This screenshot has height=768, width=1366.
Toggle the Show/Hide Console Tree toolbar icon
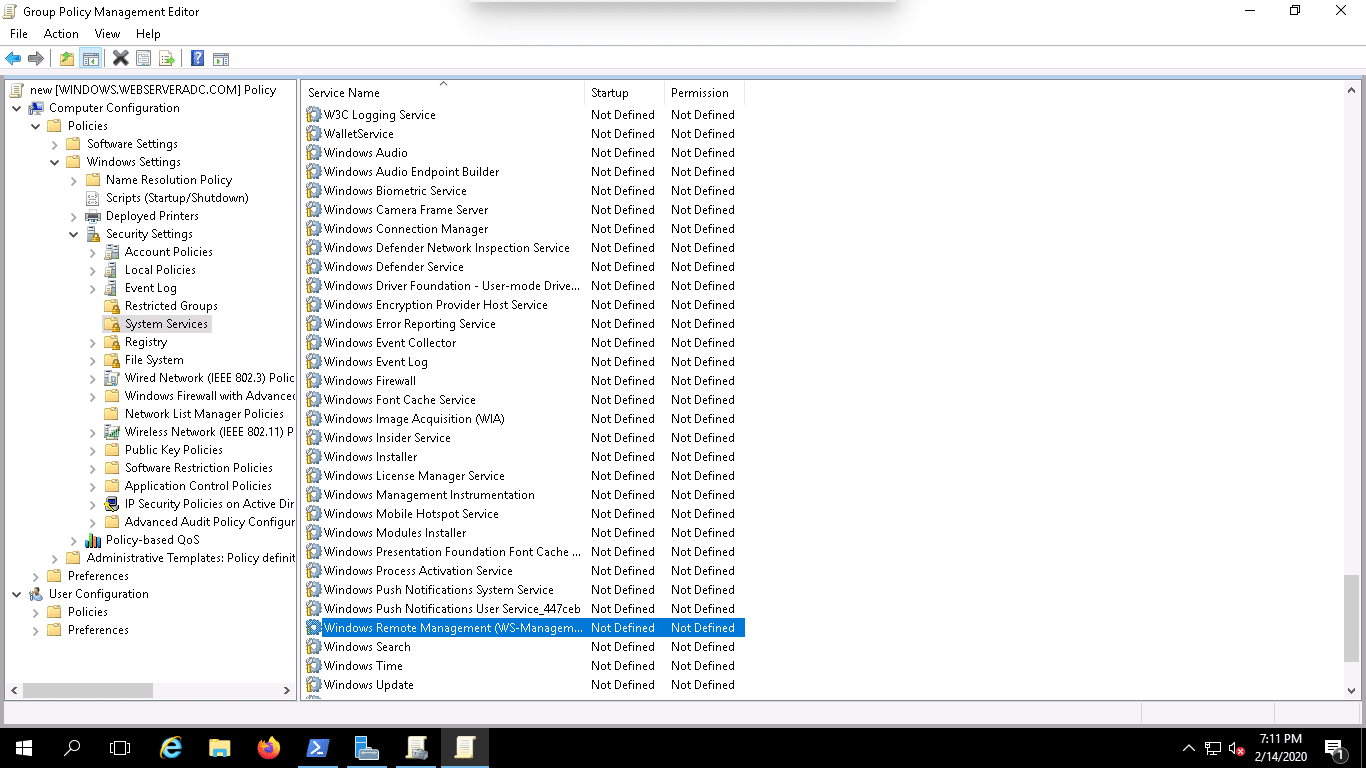(x=90, y=59)
